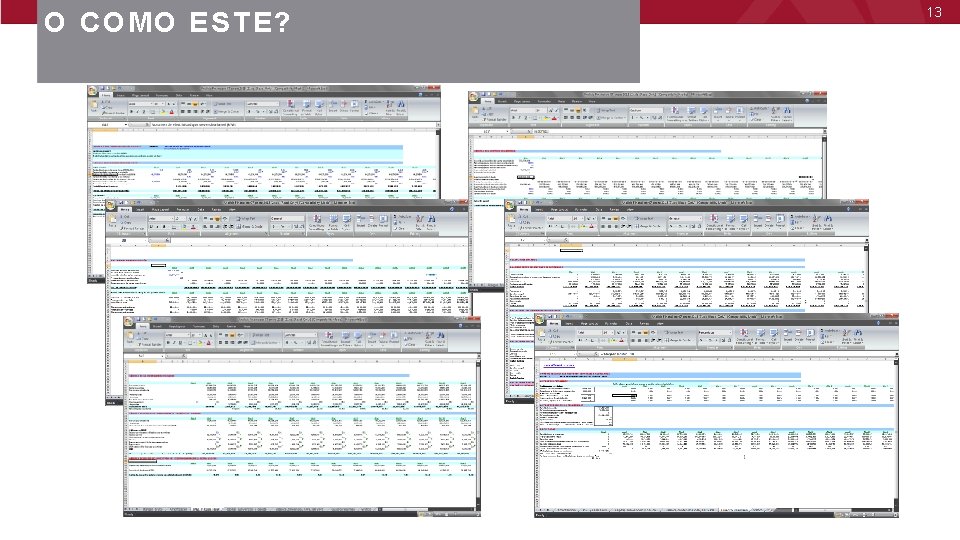Image resolution: width=960 pixels, height=540 pixels.
Task: Click Wrap Text in bottom-left Excel window
Action: click(261, 335)
